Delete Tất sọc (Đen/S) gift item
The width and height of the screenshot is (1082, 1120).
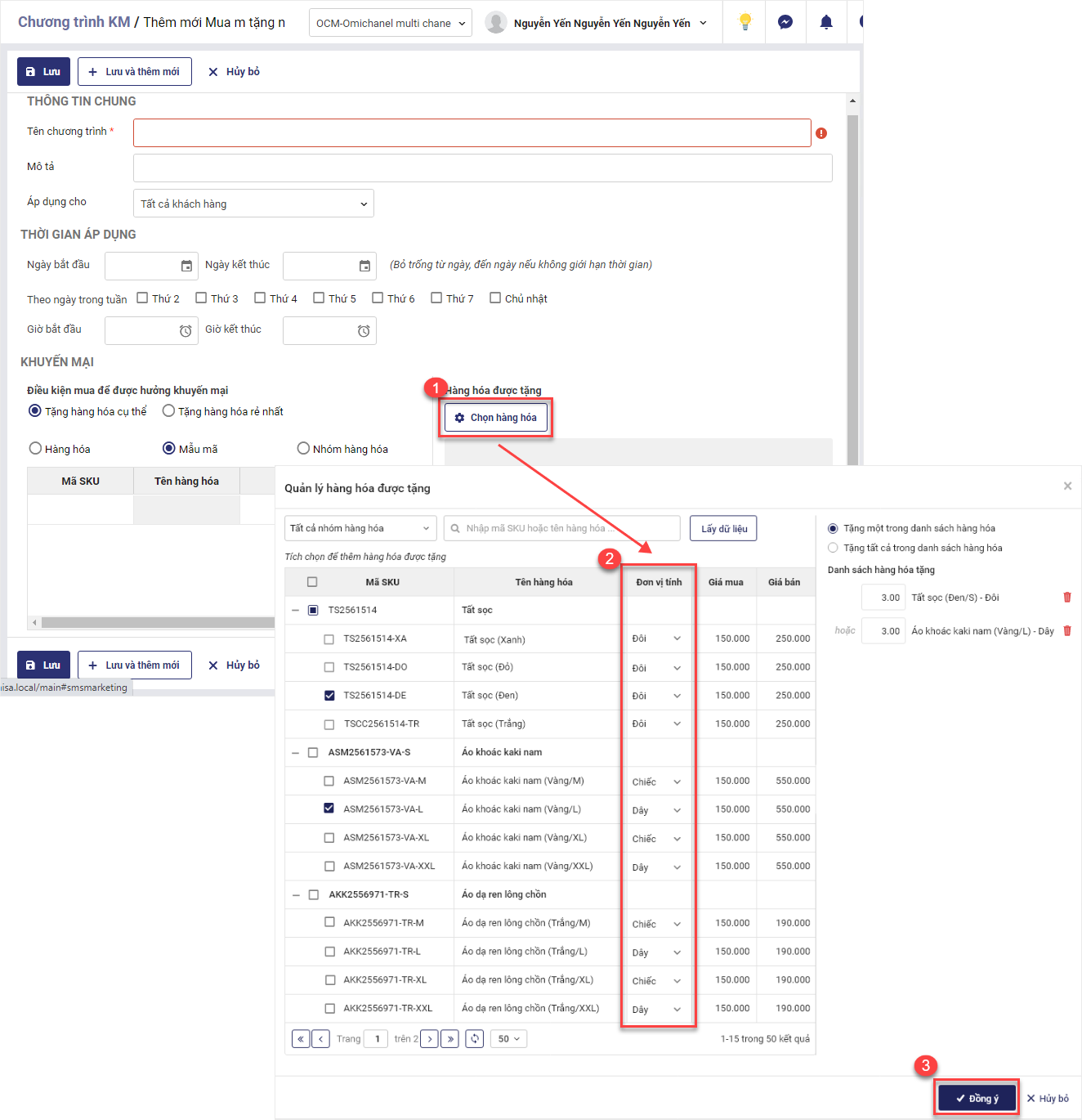coord(1067,598)
